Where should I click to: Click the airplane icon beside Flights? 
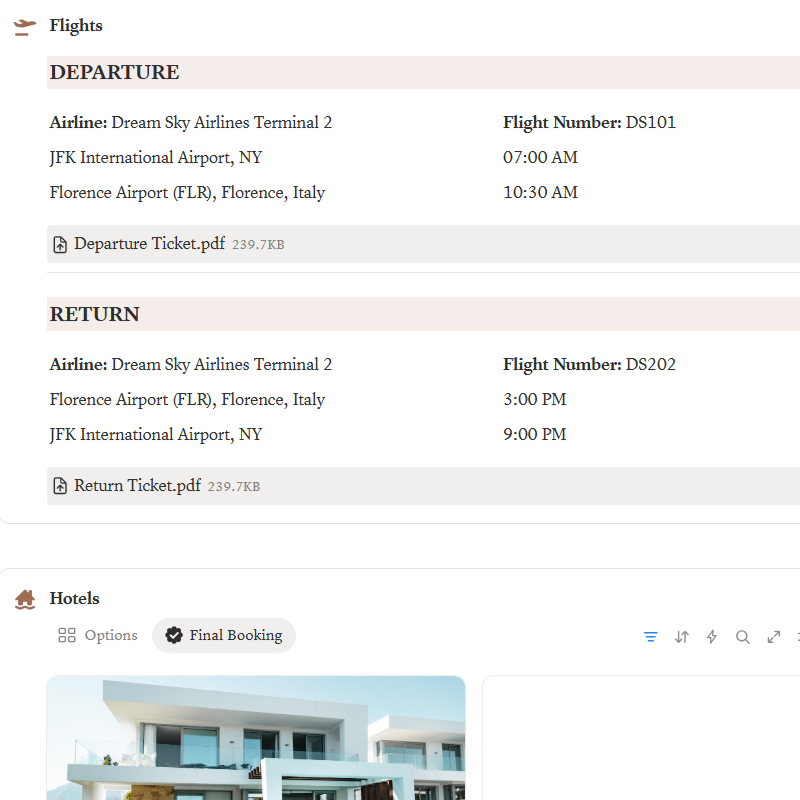25,27
